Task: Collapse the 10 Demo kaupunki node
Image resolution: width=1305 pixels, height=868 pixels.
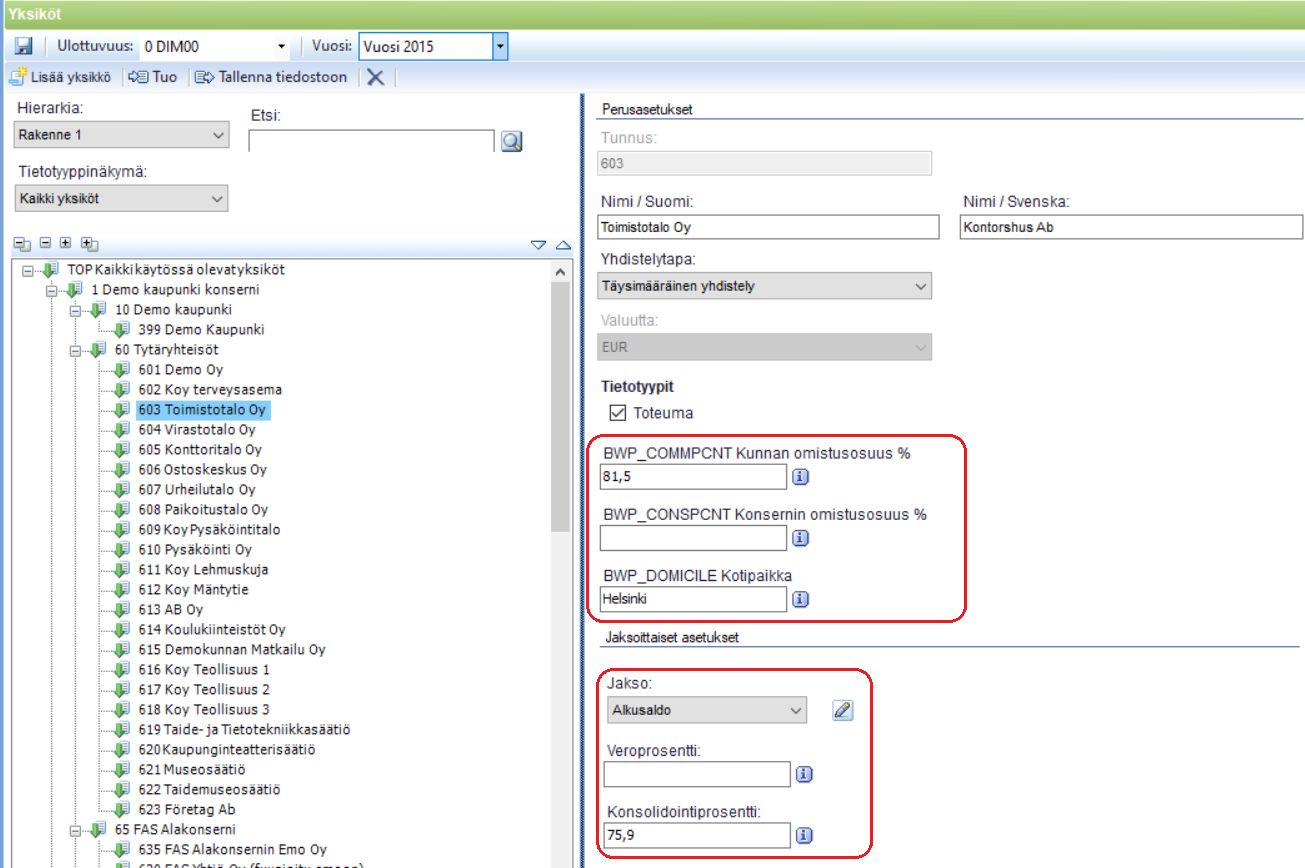Action: pyautogui.click(x=76, y=310)
